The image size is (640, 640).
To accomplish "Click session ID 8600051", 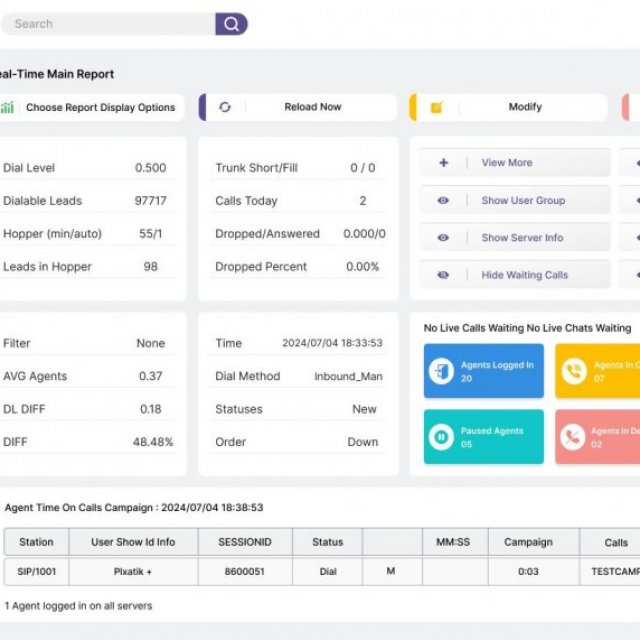I will tap(245, 571).
